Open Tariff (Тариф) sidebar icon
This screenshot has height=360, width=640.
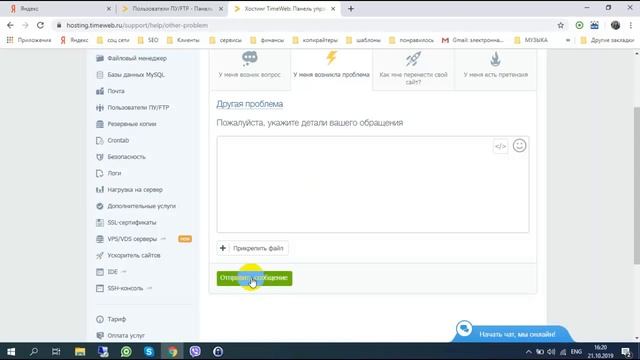[100, 319]
